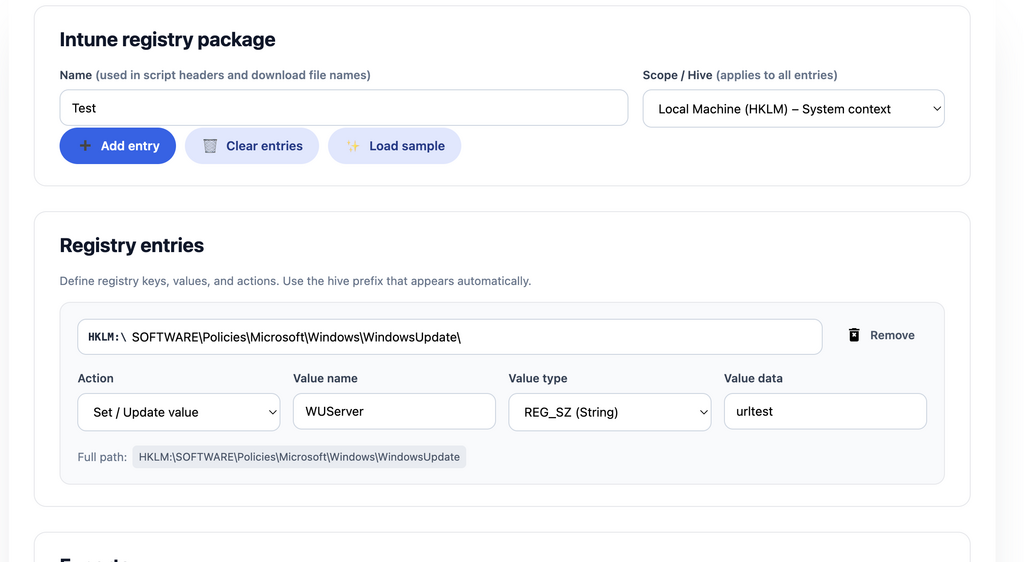This screenshot has width=1024, height=562.
Task: Open the Action dropdown showing Set / Update value
Action: click(178, 412)
